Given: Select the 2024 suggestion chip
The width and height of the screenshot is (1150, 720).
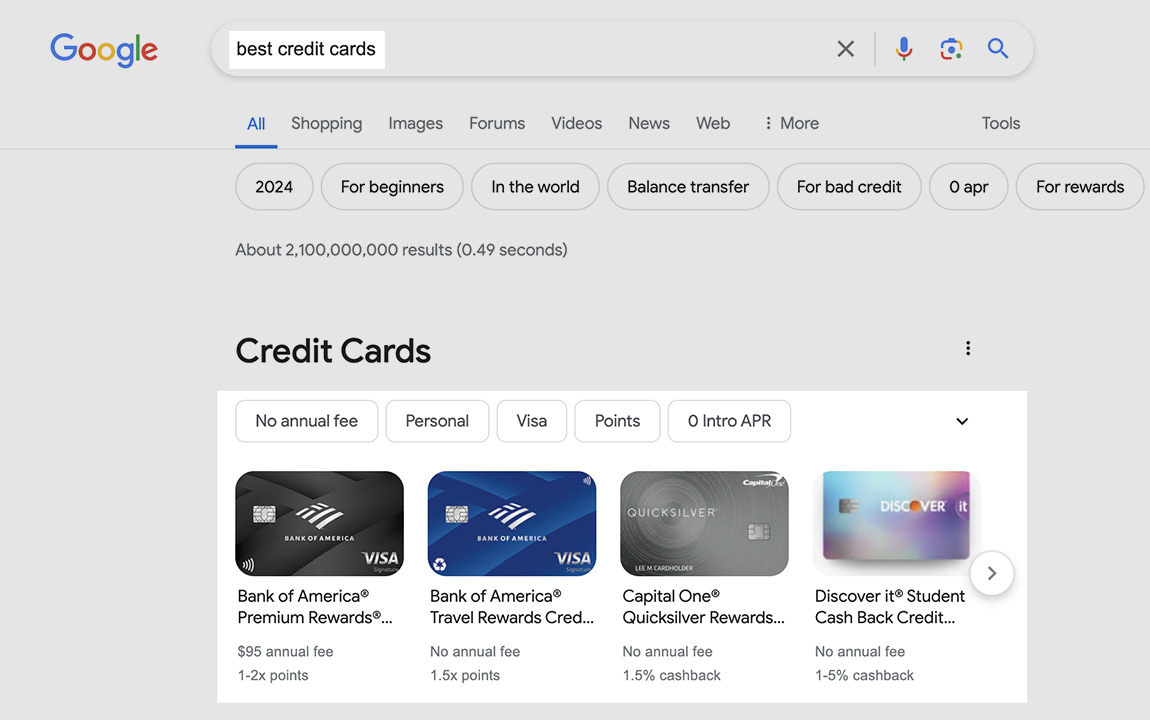Looking at the screenshot, I should point(274,187).
